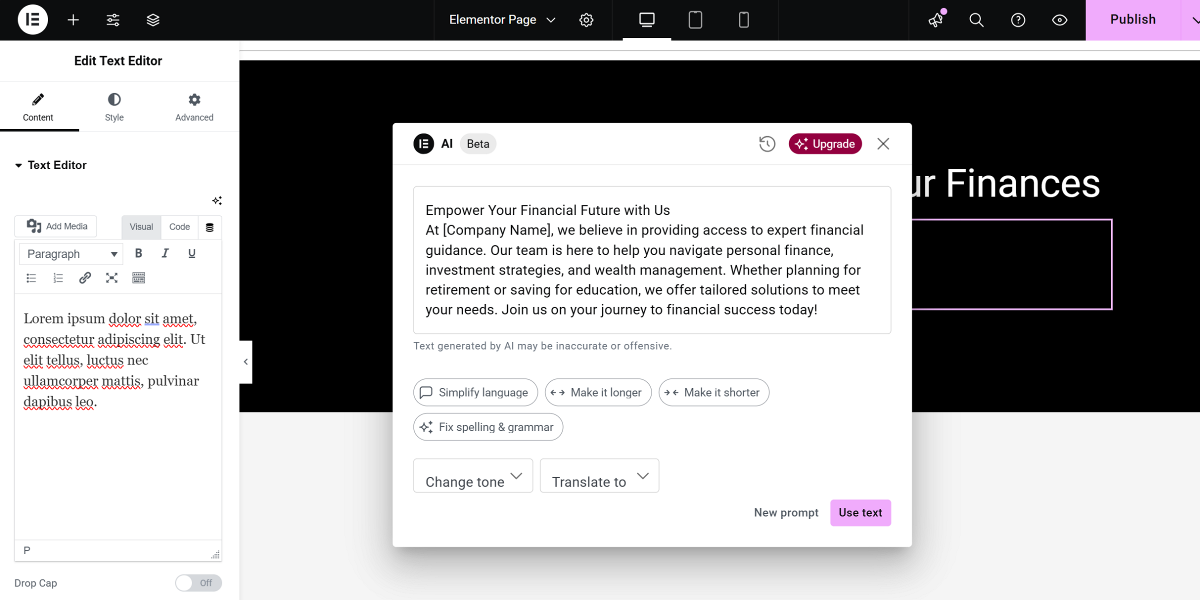Toggle bold formatting in text editor

(x=139, y=254)
